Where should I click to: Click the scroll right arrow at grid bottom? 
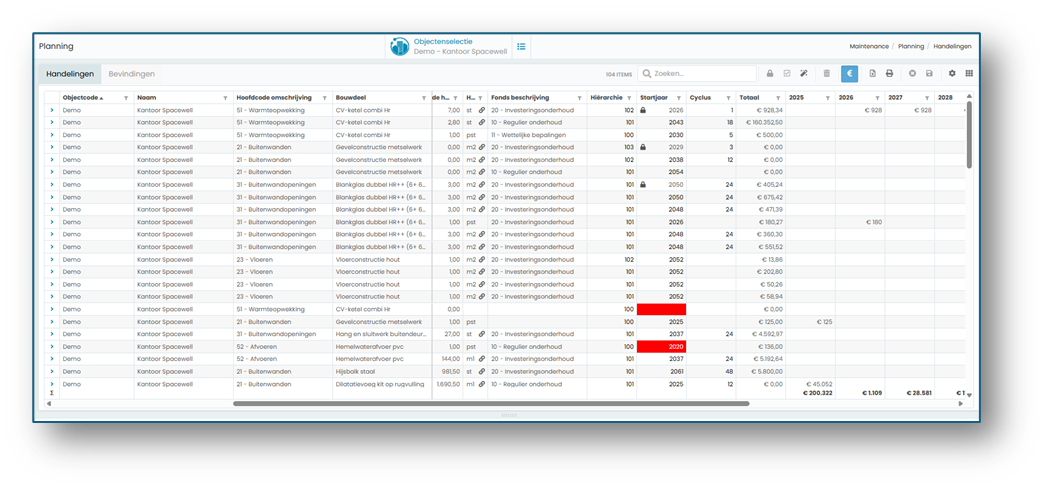pos(961,403)
